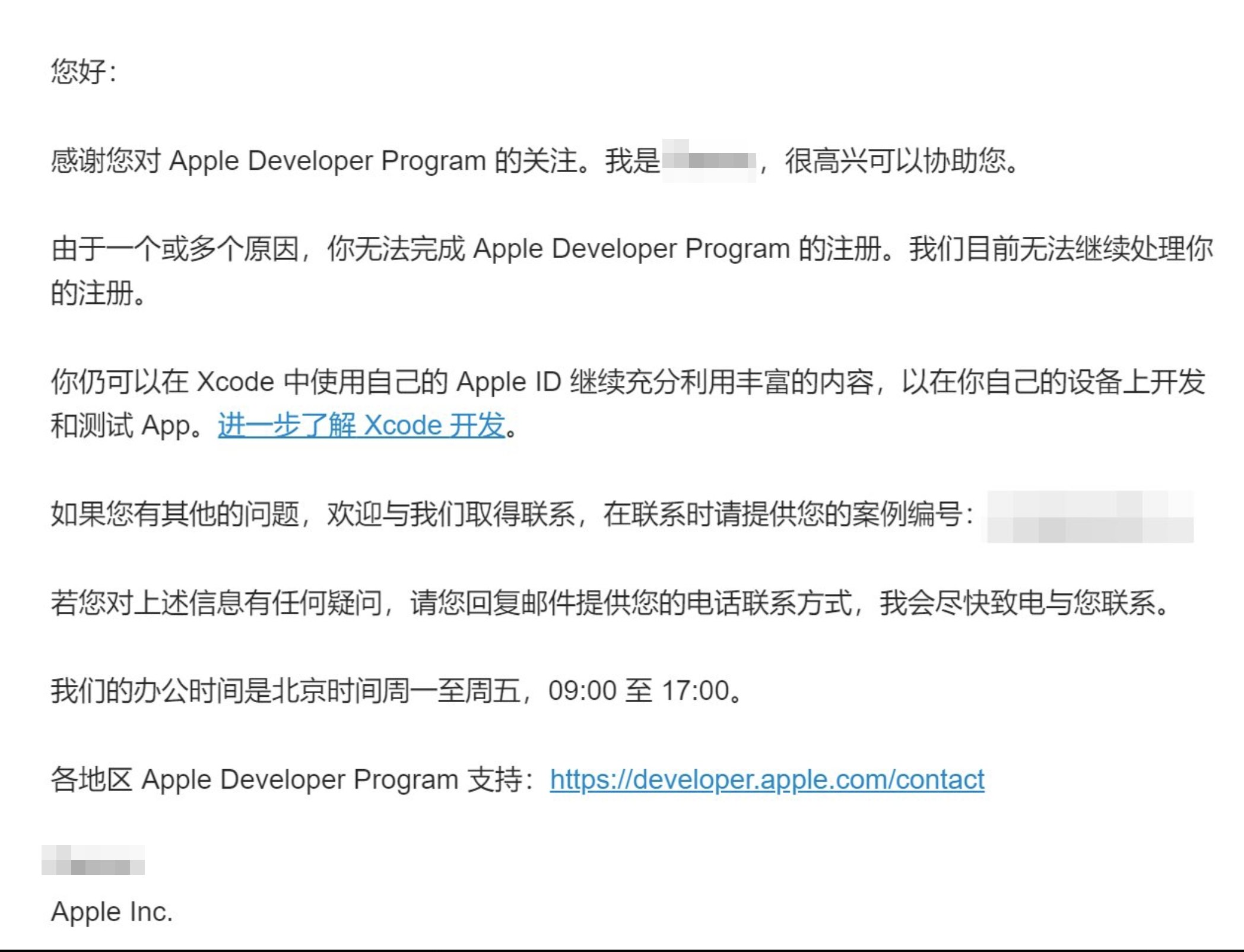Viewport: 1244px width, 952px height.
Task: Click the blurred case number after 案例编号
Action: [x=1090, y=516]
